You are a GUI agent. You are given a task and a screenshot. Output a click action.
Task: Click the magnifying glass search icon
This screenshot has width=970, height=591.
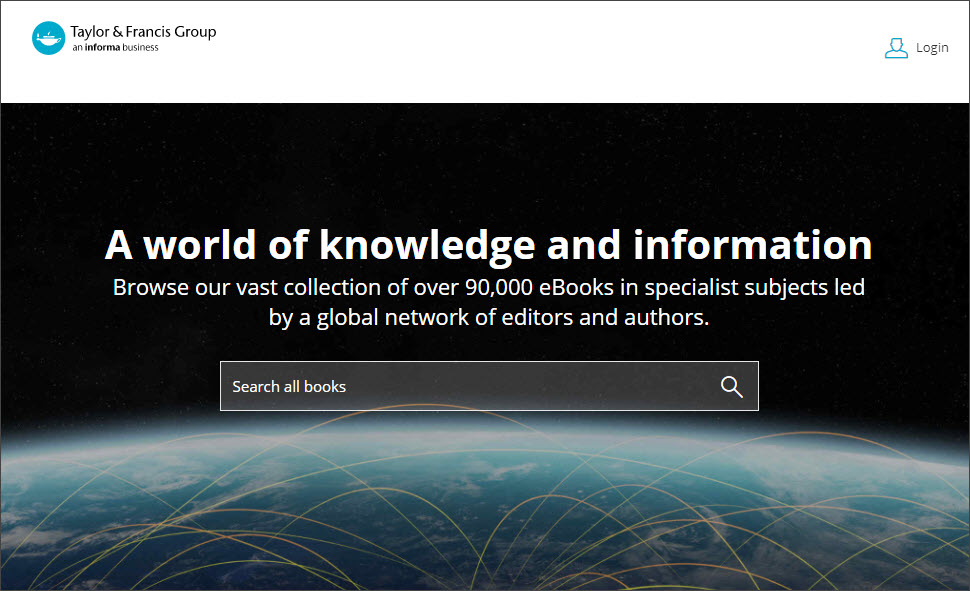point(731,386)
